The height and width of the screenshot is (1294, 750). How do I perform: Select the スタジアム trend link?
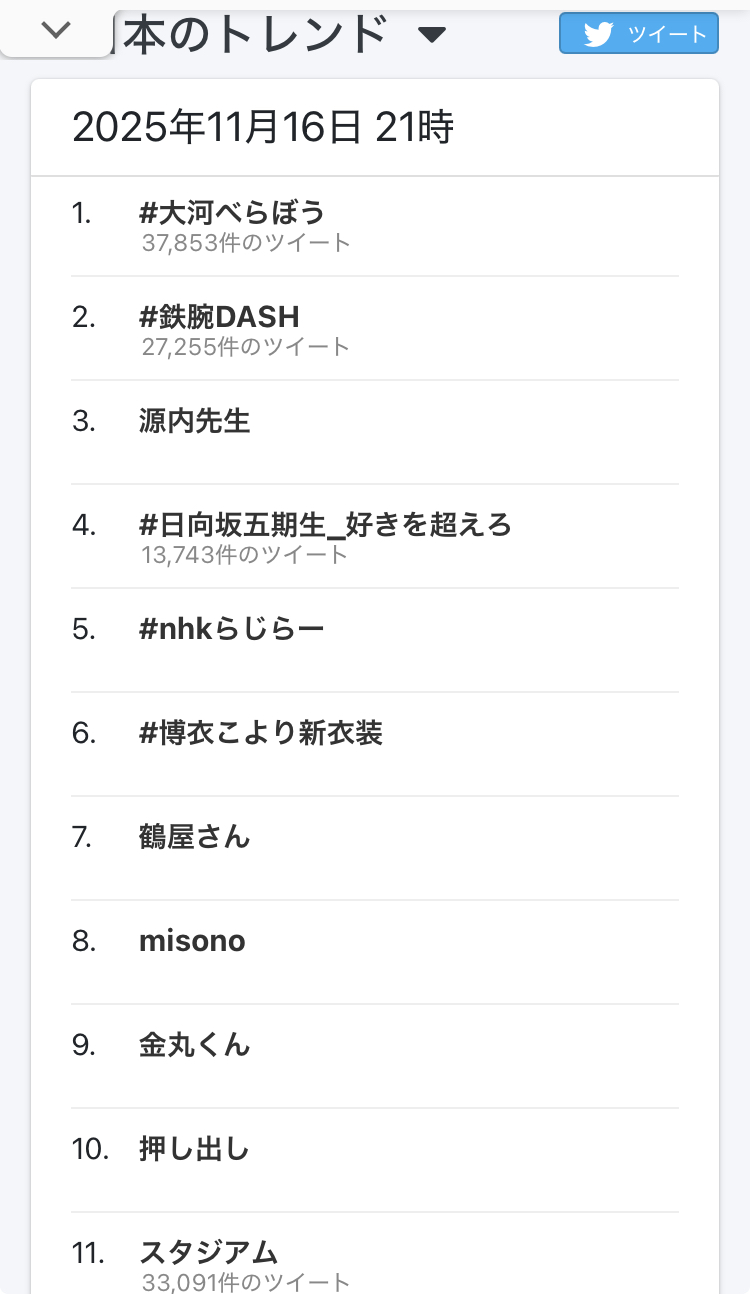click(208, 1252)
